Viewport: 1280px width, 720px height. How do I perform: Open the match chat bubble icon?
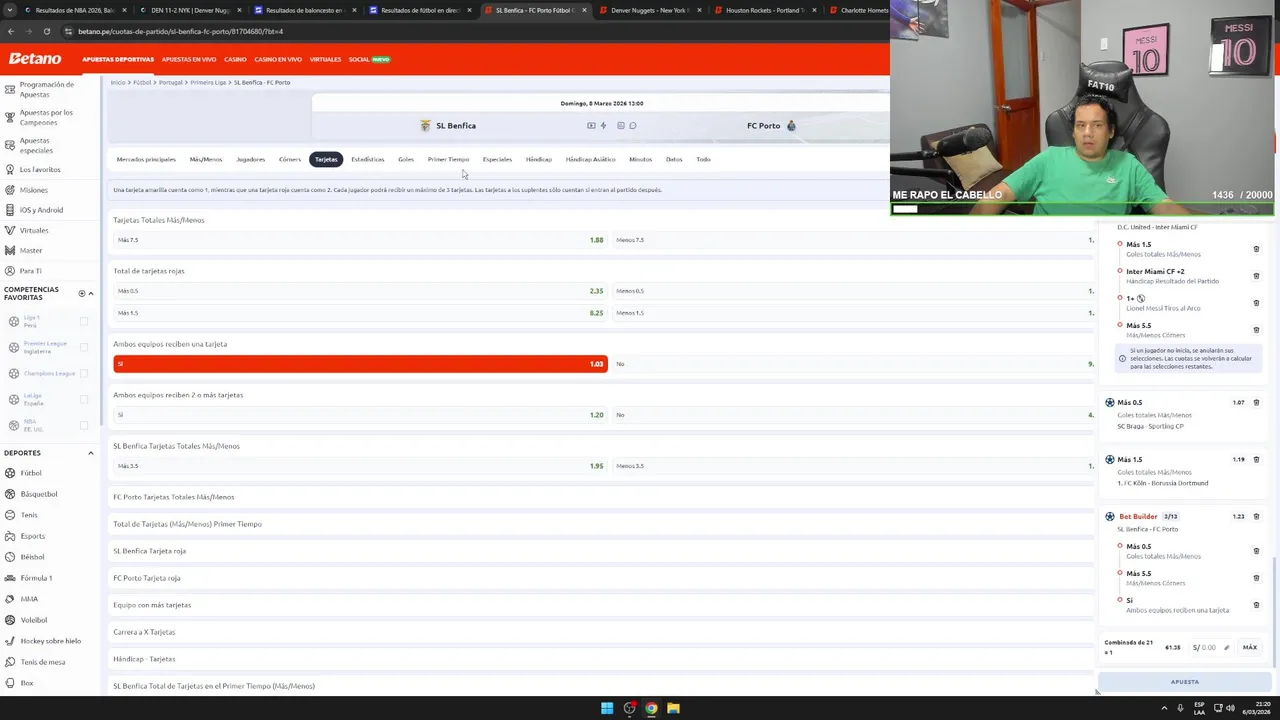click(x=633, y=126)
